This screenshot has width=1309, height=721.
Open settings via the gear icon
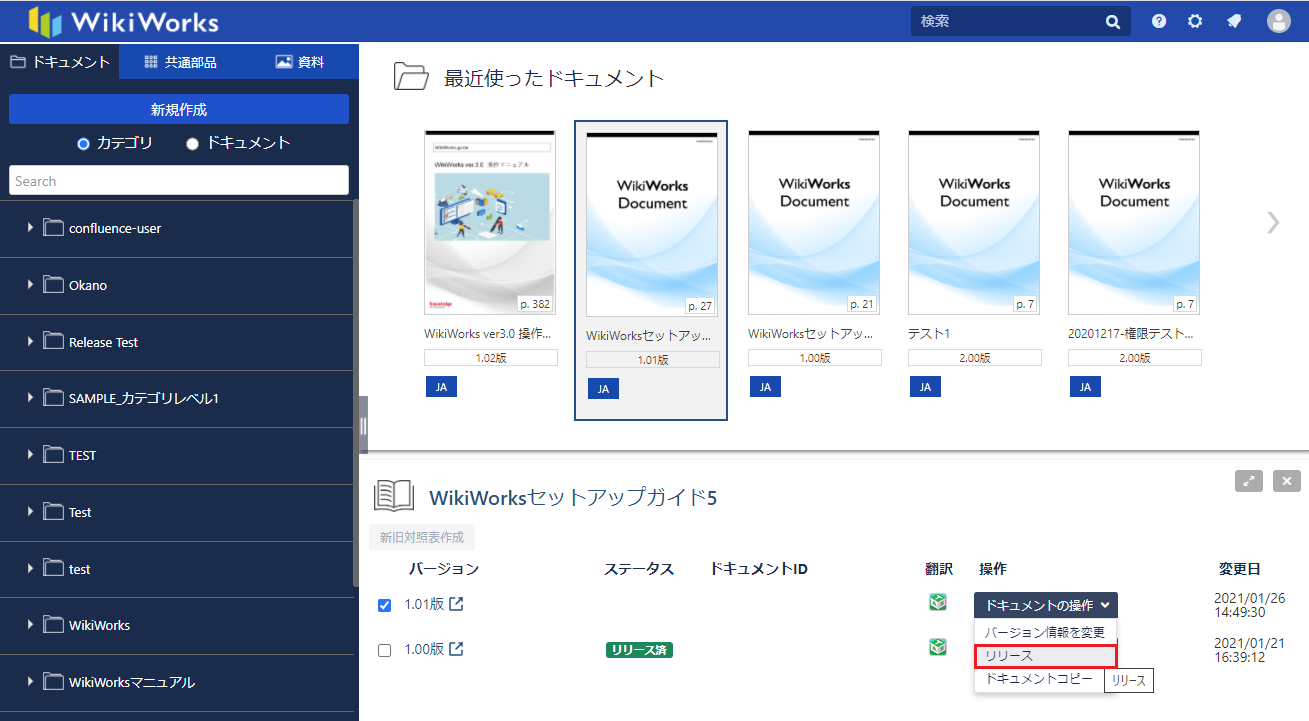pyautogui.click(x=1195, y=21)
